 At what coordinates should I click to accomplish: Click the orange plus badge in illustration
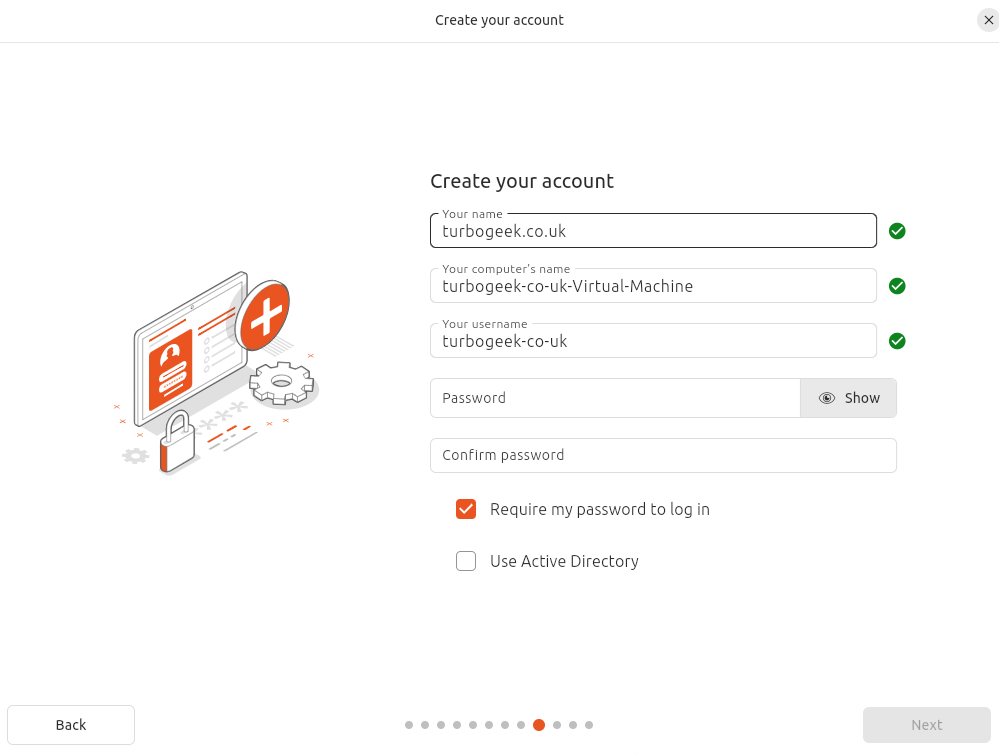pos(265,316)
